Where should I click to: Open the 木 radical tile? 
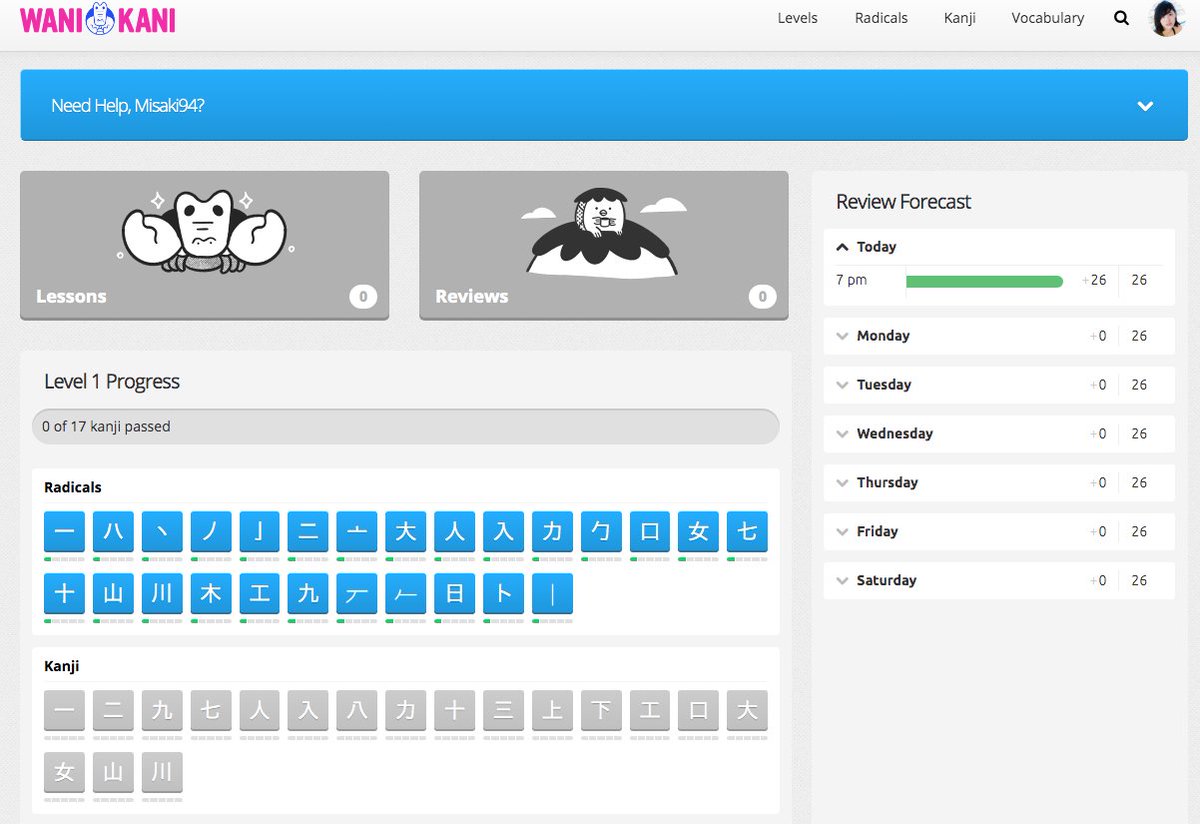pyautogui.click(x=211, y=593)
